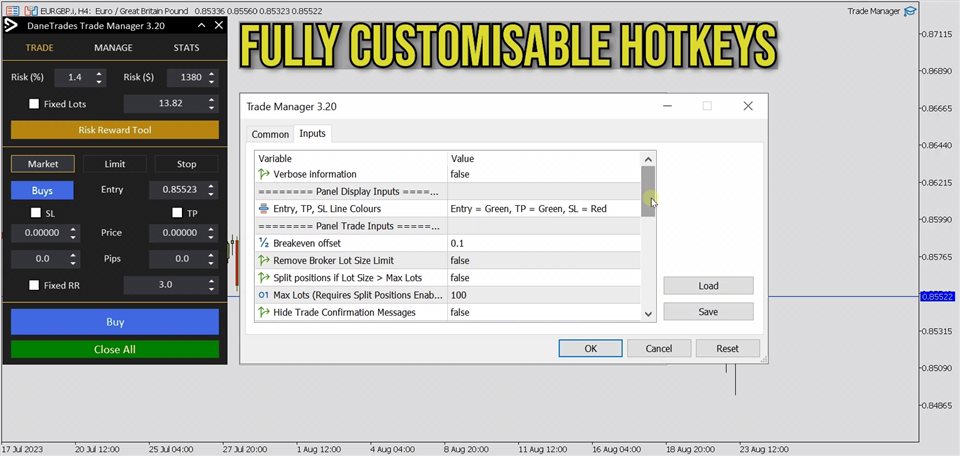This screenshot has height=456, width=960.
Task: Close the DaneTrades Trade Manager panel
Action: 219,26
